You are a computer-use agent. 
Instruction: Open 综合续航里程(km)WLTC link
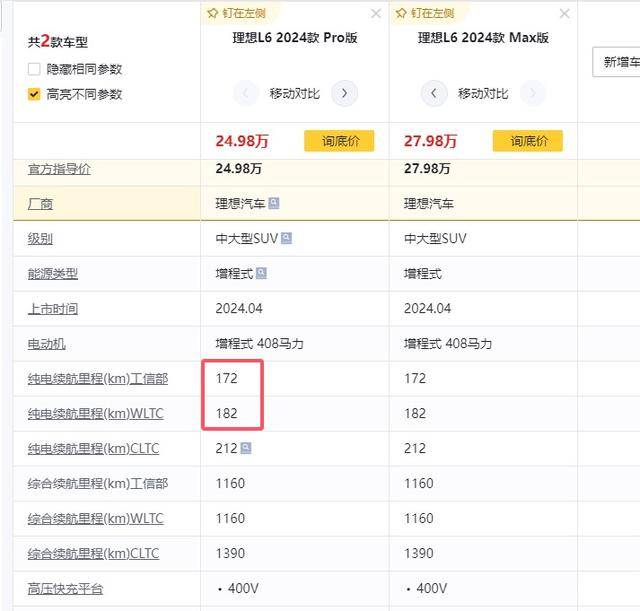[96, 519]
